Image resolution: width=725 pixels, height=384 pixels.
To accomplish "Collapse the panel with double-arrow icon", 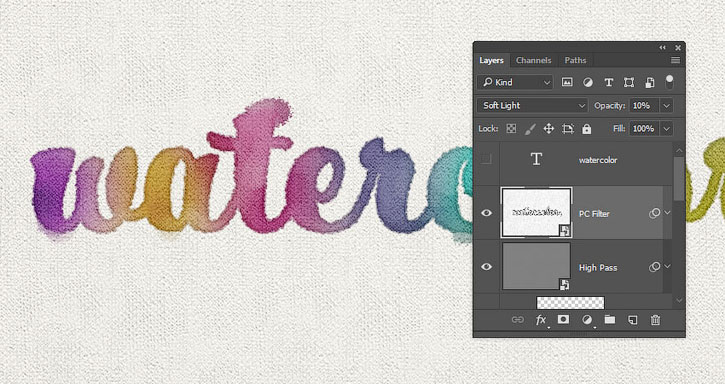I will (x=663, y=47).
